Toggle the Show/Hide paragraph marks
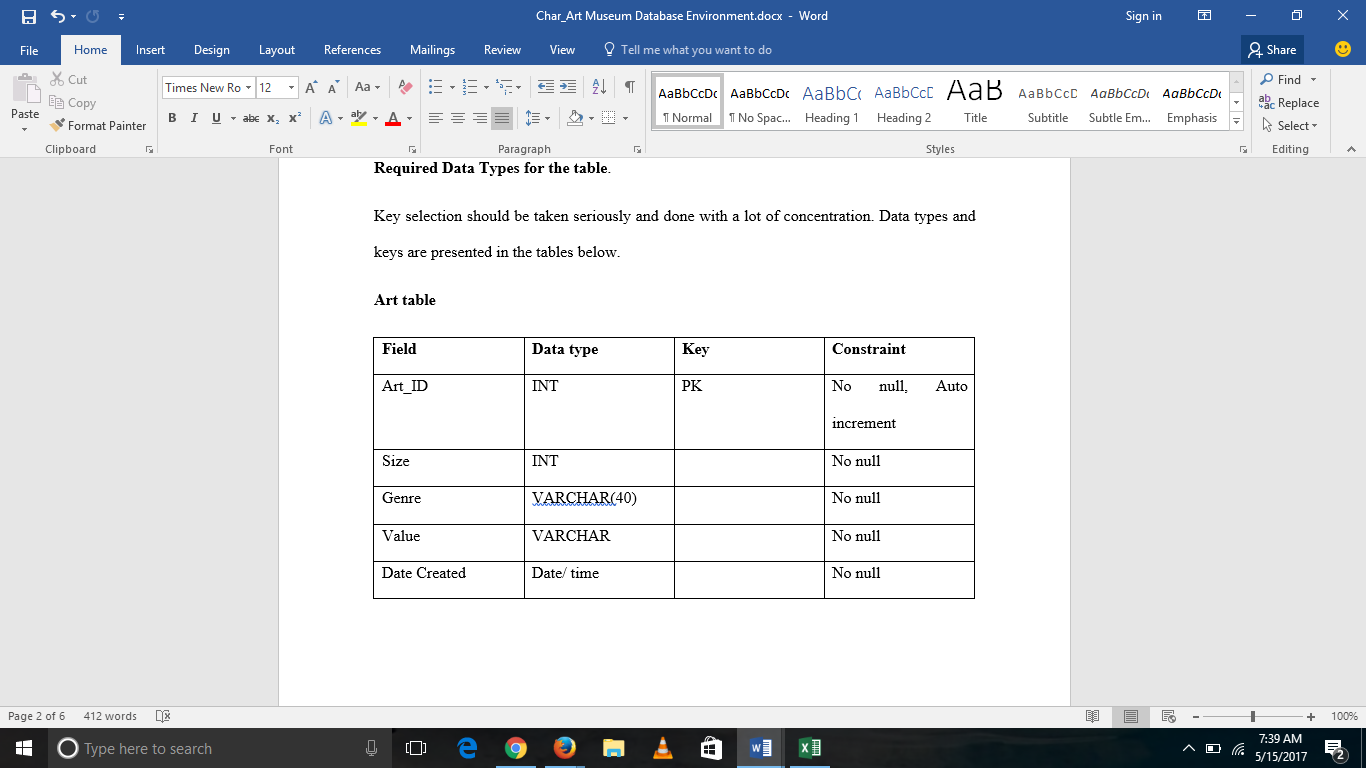Viewport: 1366px width, 768px height. (628, 87)
